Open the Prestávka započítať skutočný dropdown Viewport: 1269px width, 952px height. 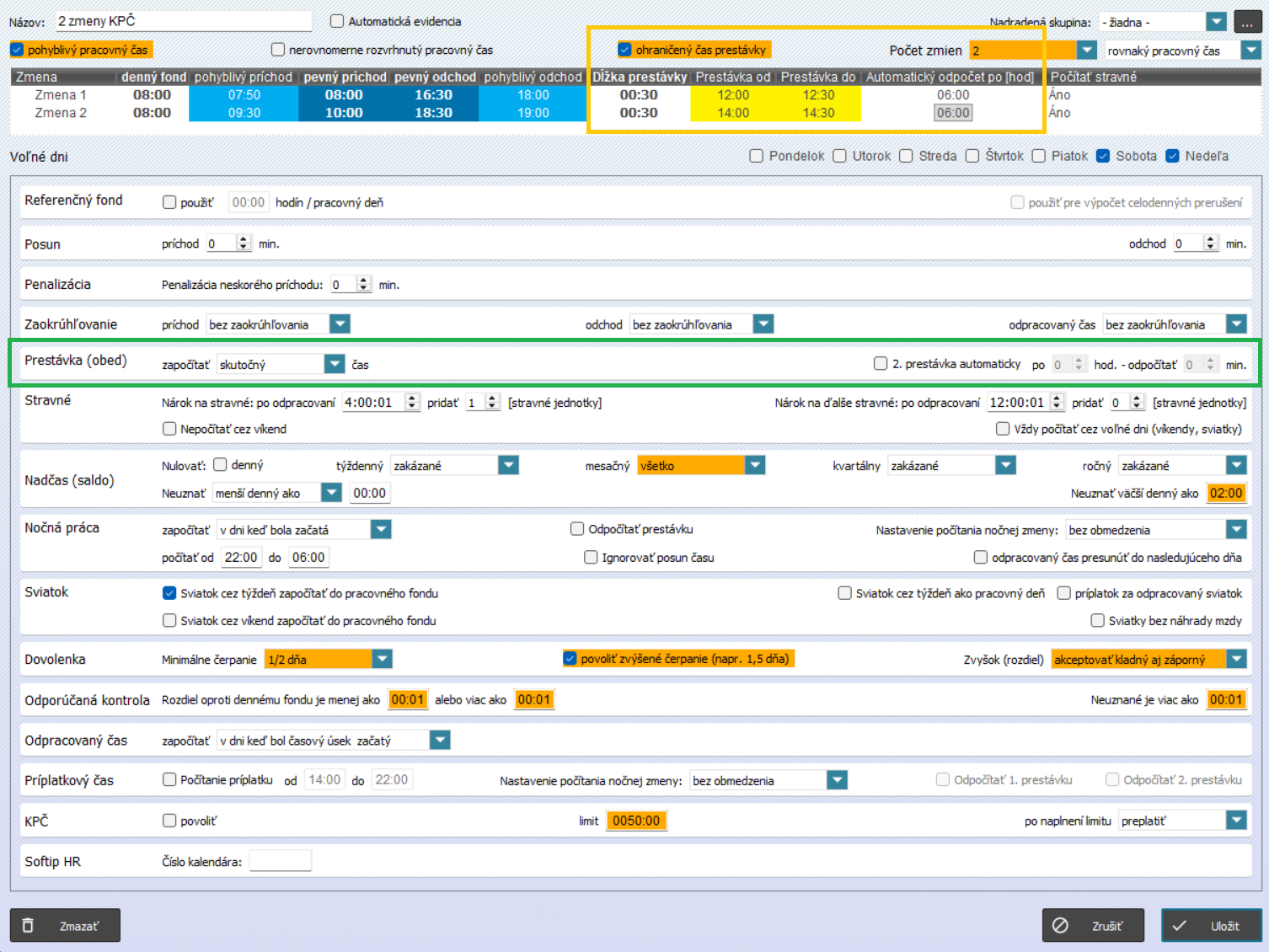tap(335, 364)
